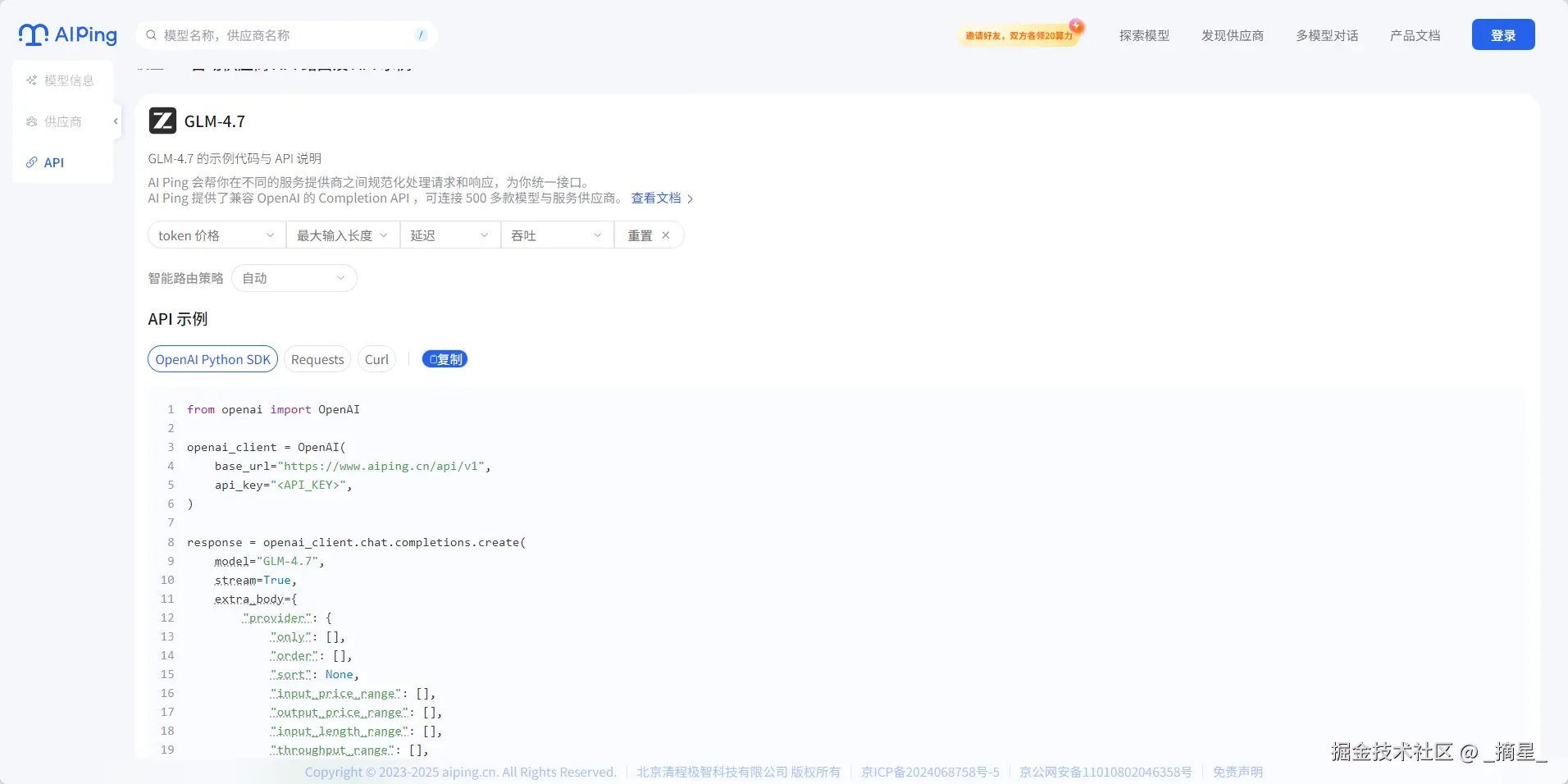Click the GLM-4.7 Z logo icon
This screenshot has width=1568, height=784.
click(x=162, y=121)
